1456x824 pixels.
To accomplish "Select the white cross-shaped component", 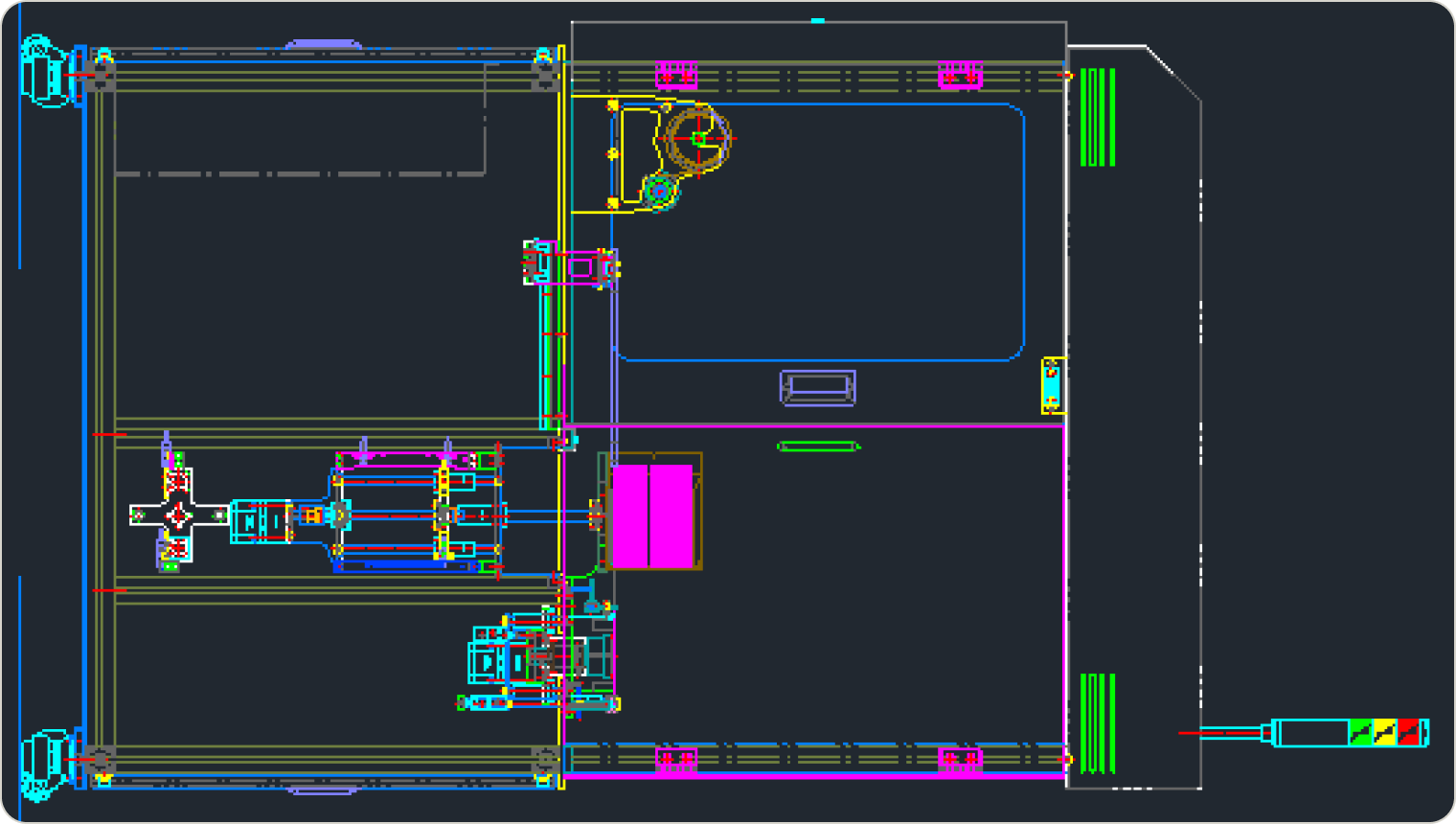I will point(178,515).
